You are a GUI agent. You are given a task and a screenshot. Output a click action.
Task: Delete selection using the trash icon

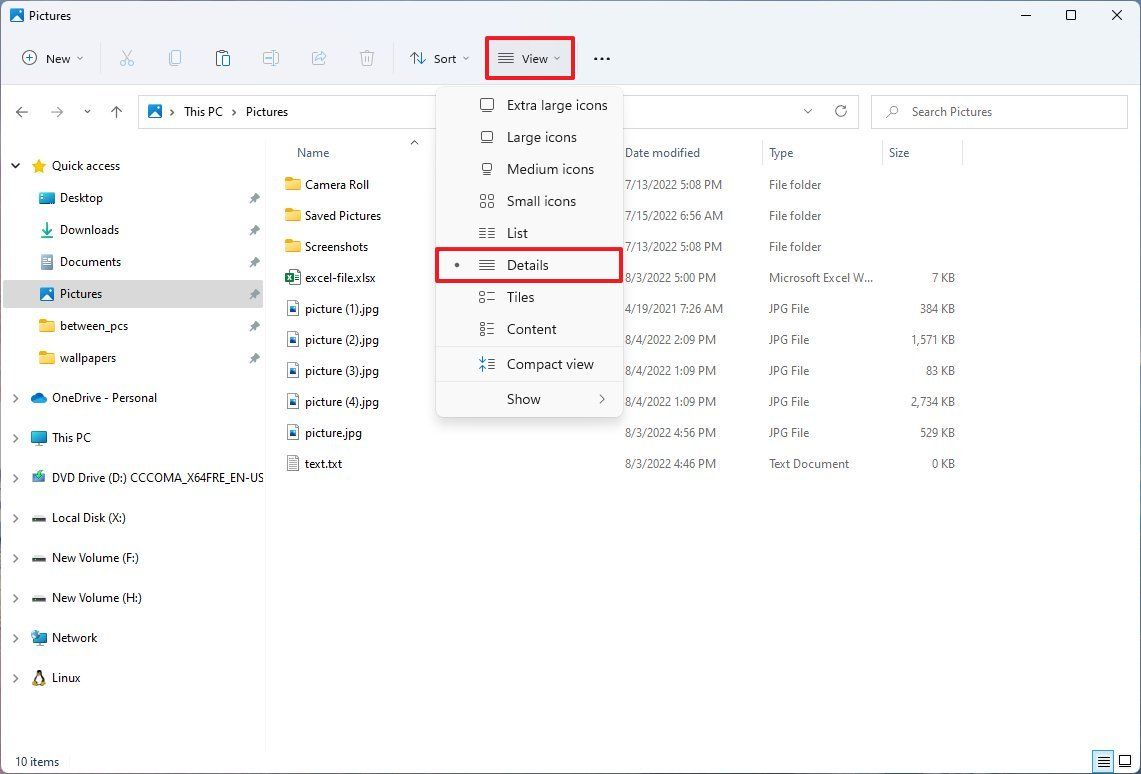367,58
